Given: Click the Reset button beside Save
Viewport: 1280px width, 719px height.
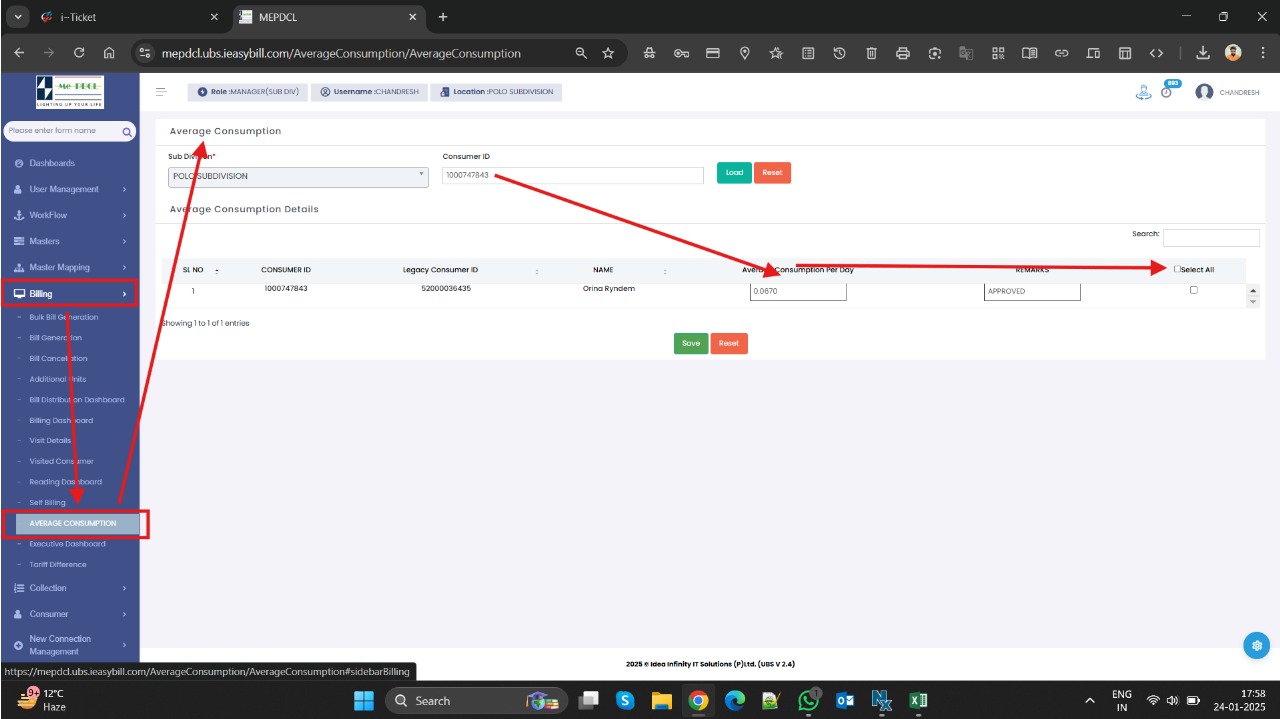Looking at the screenshot, I should pyautogui.click(x=729, y=343).
